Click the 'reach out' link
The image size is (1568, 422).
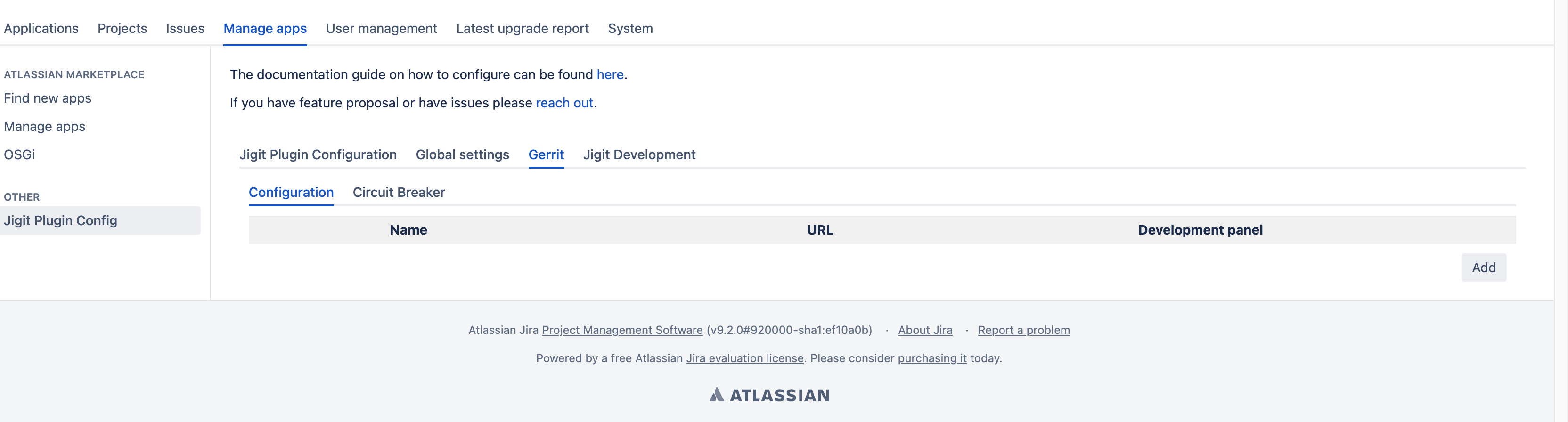click(x=563, y=103)
